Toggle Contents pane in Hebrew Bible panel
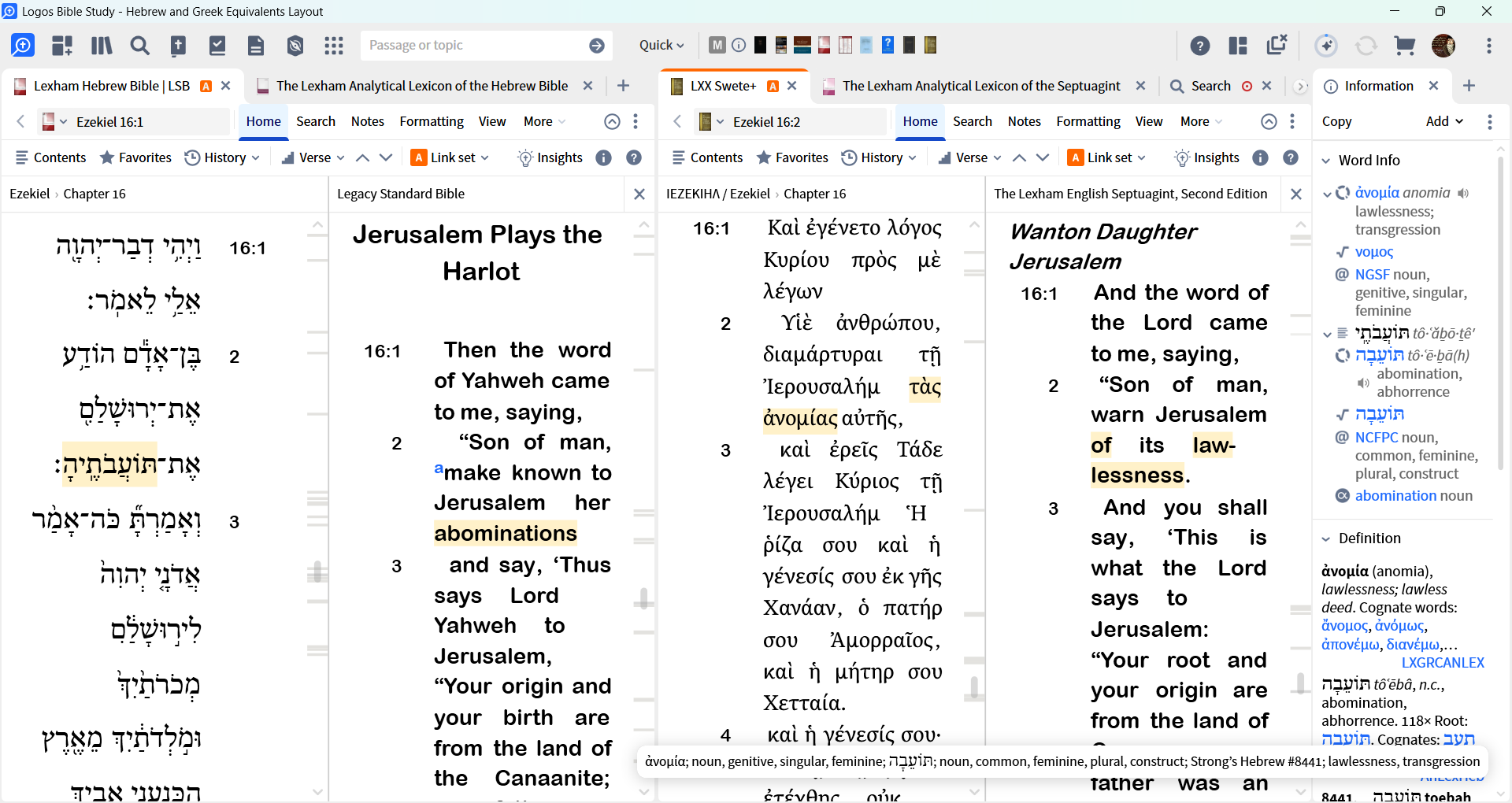 (50, 158)
